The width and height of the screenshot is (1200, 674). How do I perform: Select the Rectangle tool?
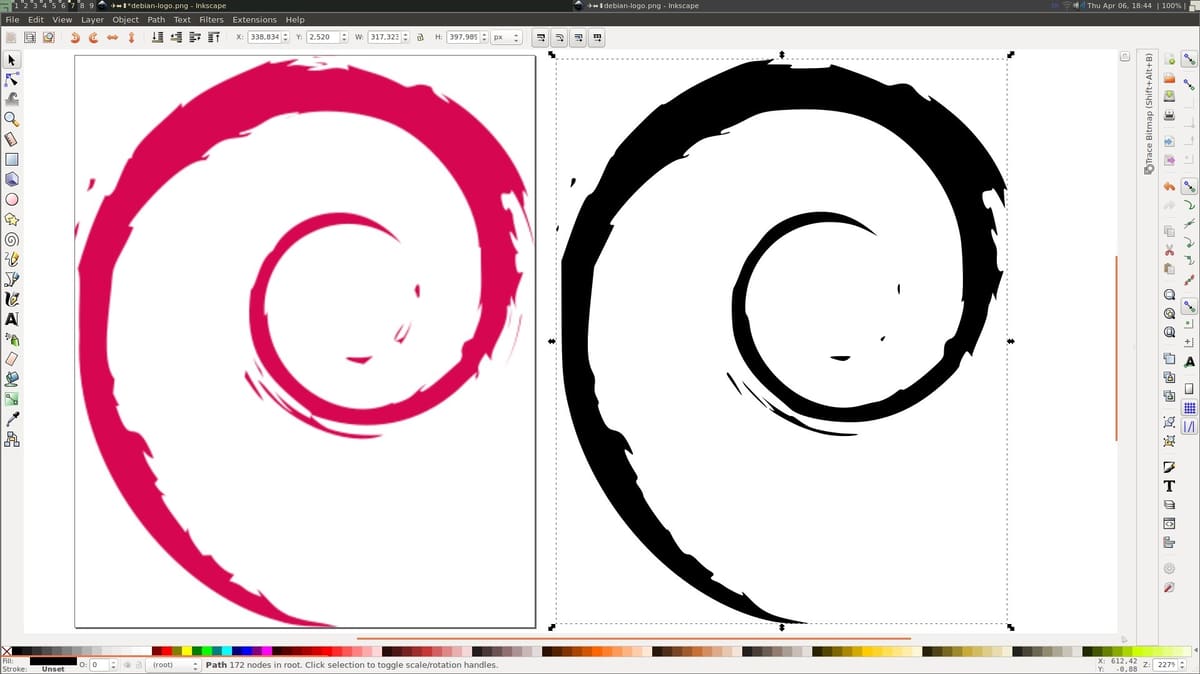point(12,158)
